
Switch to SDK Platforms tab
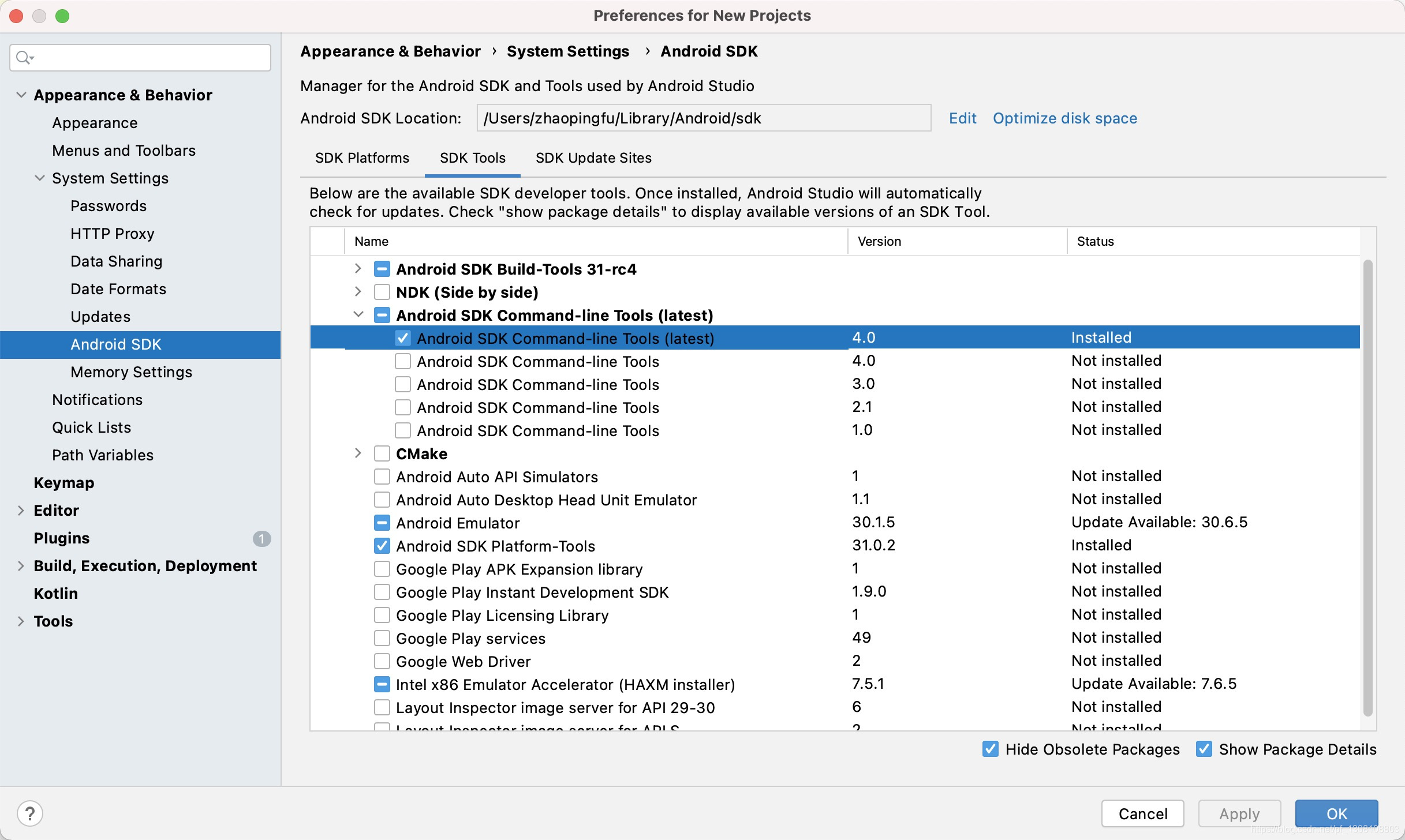[362, 158]
